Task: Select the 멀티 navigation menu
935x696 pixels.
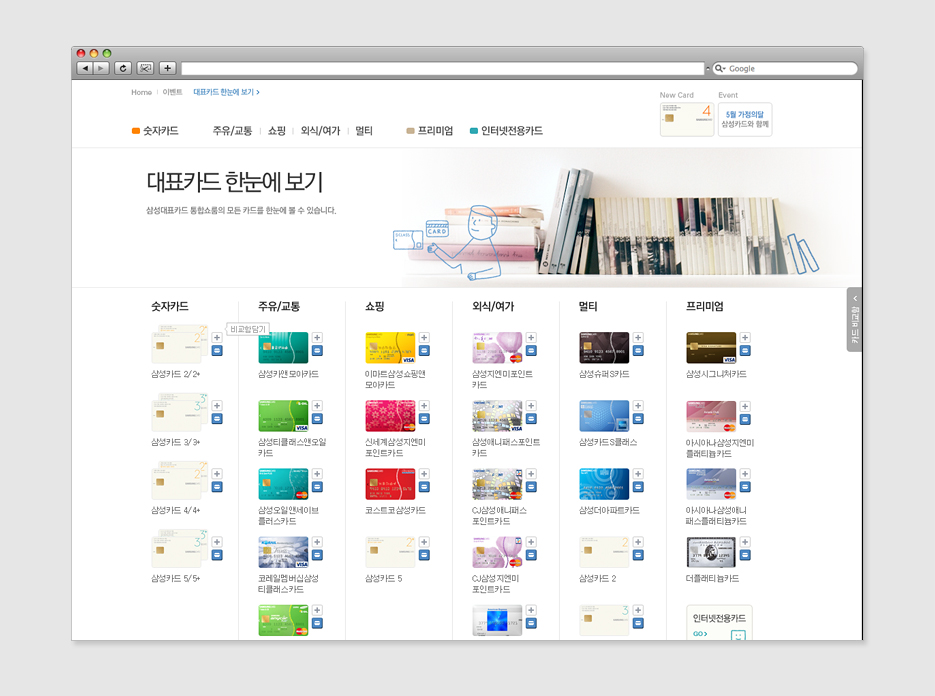Action: pos(364,131)
